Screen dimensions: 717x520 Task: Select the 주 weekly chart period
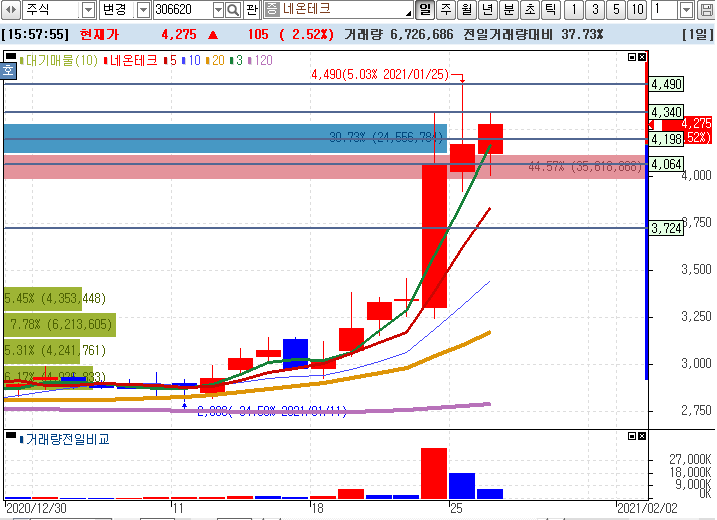click(x=446, y=10)
